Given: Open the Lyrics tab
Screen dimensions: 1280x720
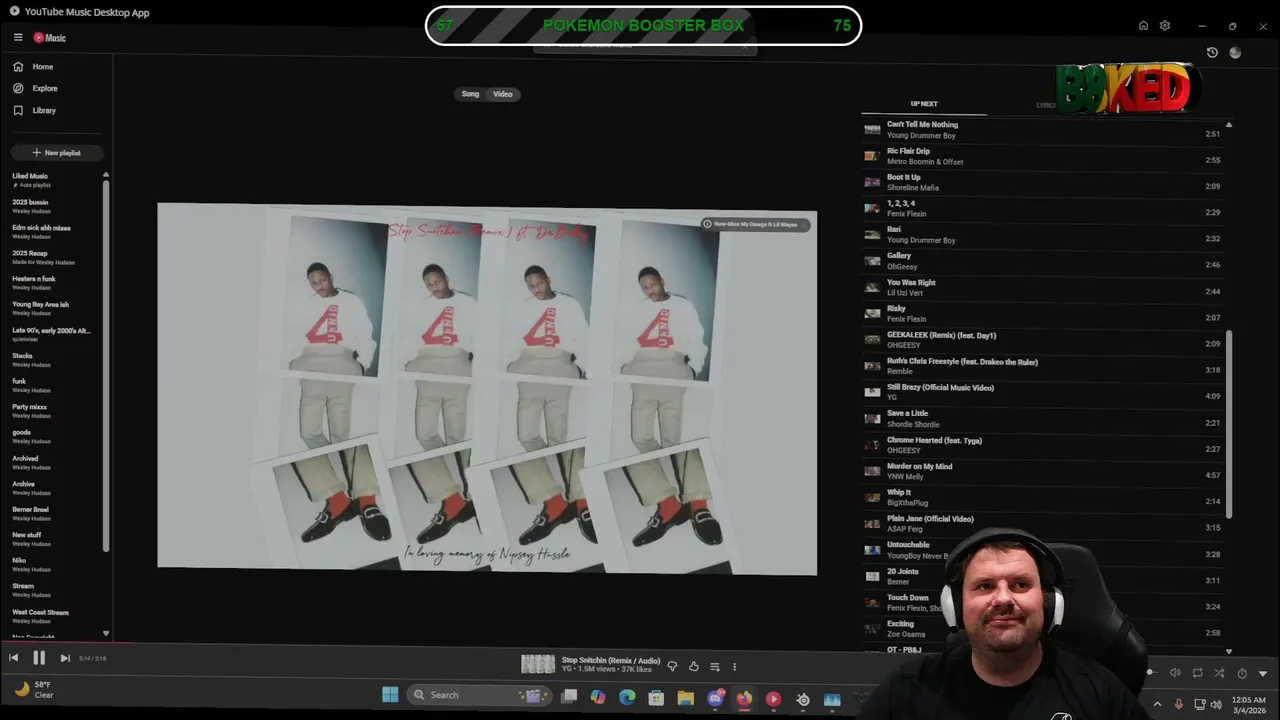Looking at the screenshot, I should pos(1045,104).
